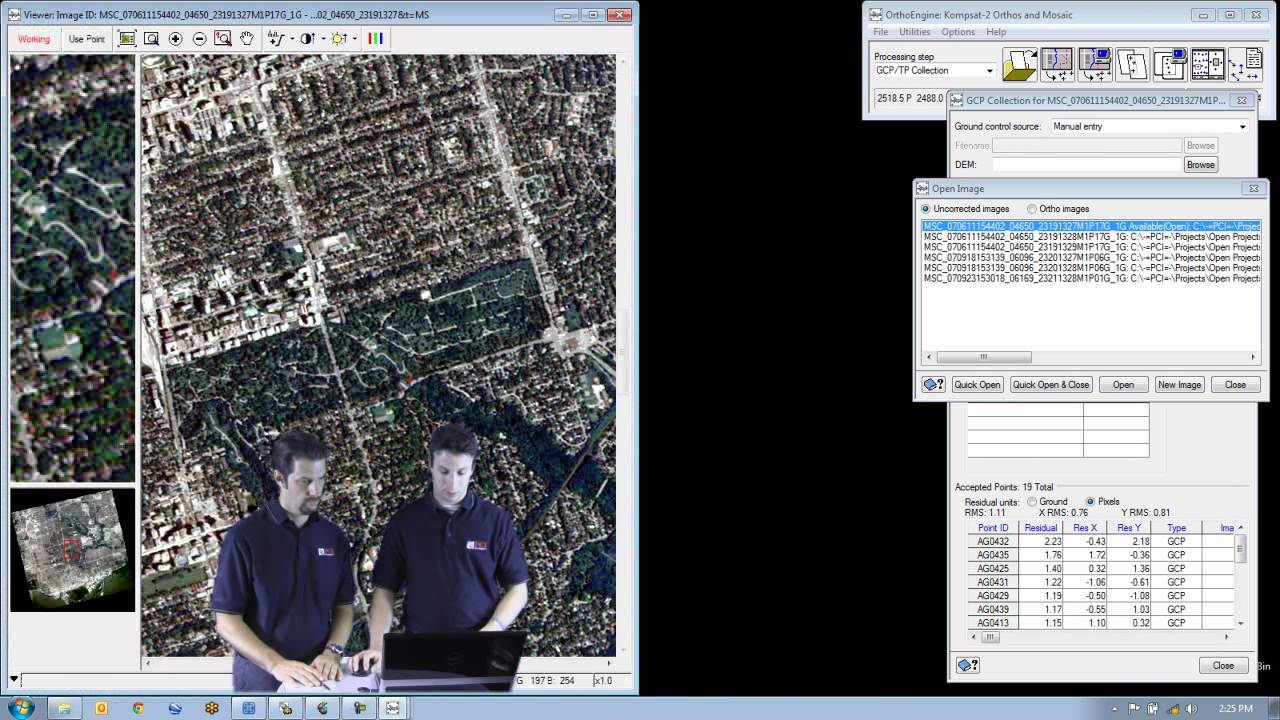Click the Use Point button in Viewer
Viewport: 1280px width, 720px height.
coord(86,39)
